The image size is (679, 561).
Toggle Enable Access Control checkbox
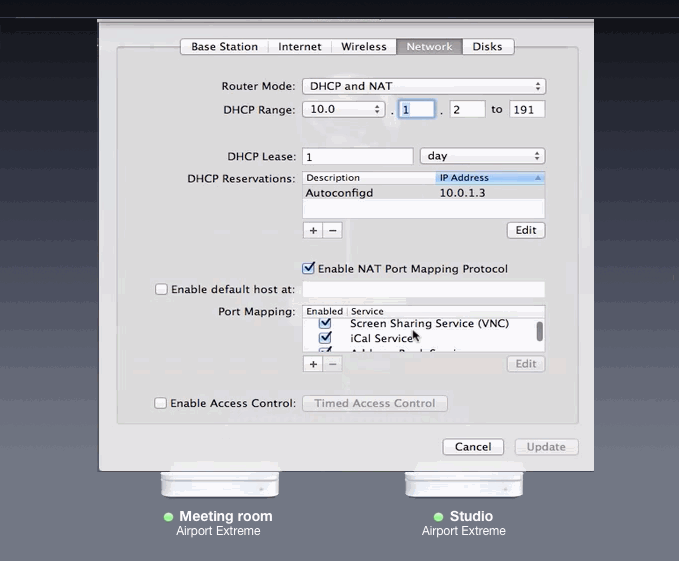(160, 403)
